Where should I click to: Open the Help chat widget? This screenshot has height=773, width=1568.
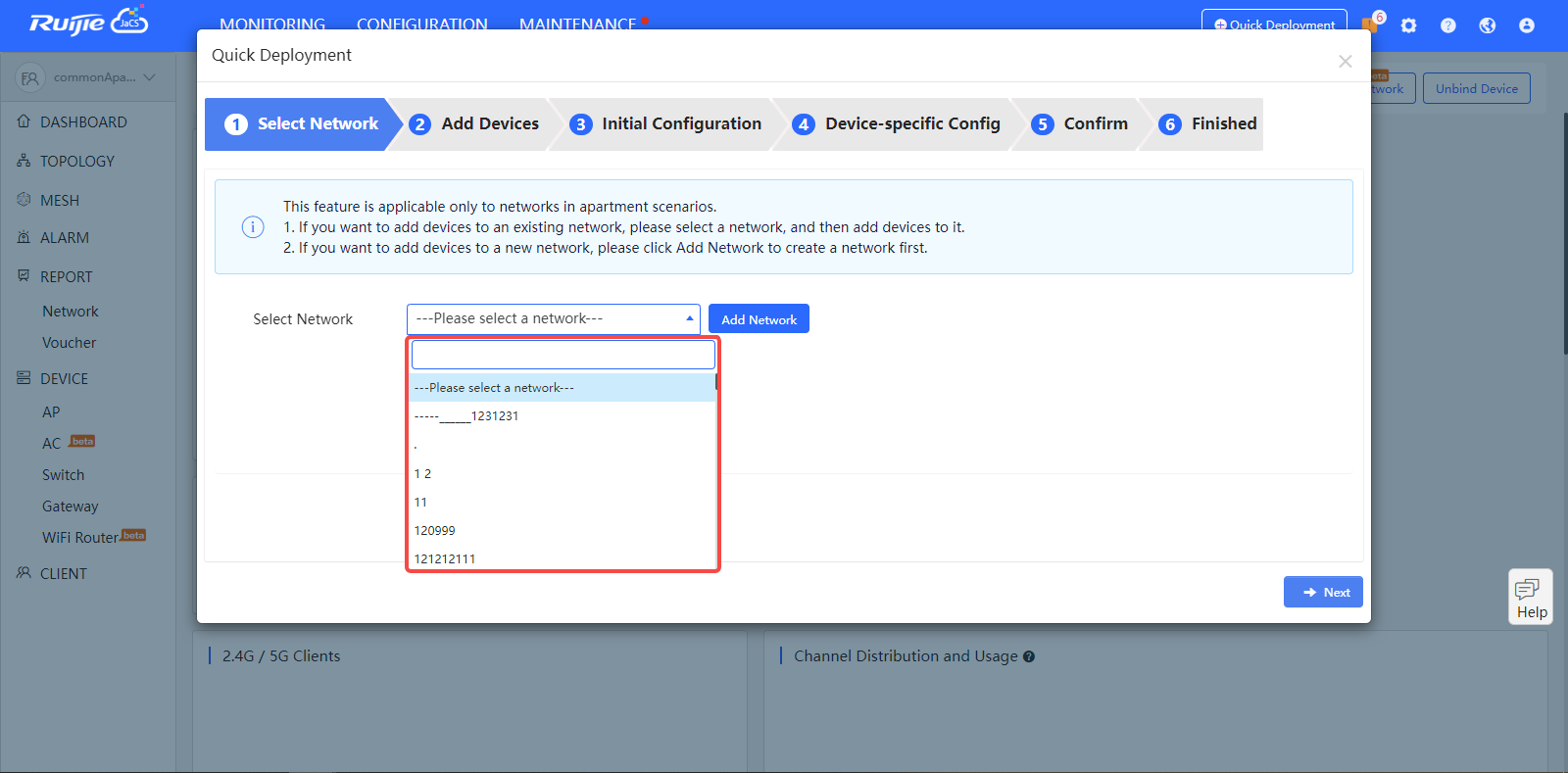click(x=1530, y=596)
